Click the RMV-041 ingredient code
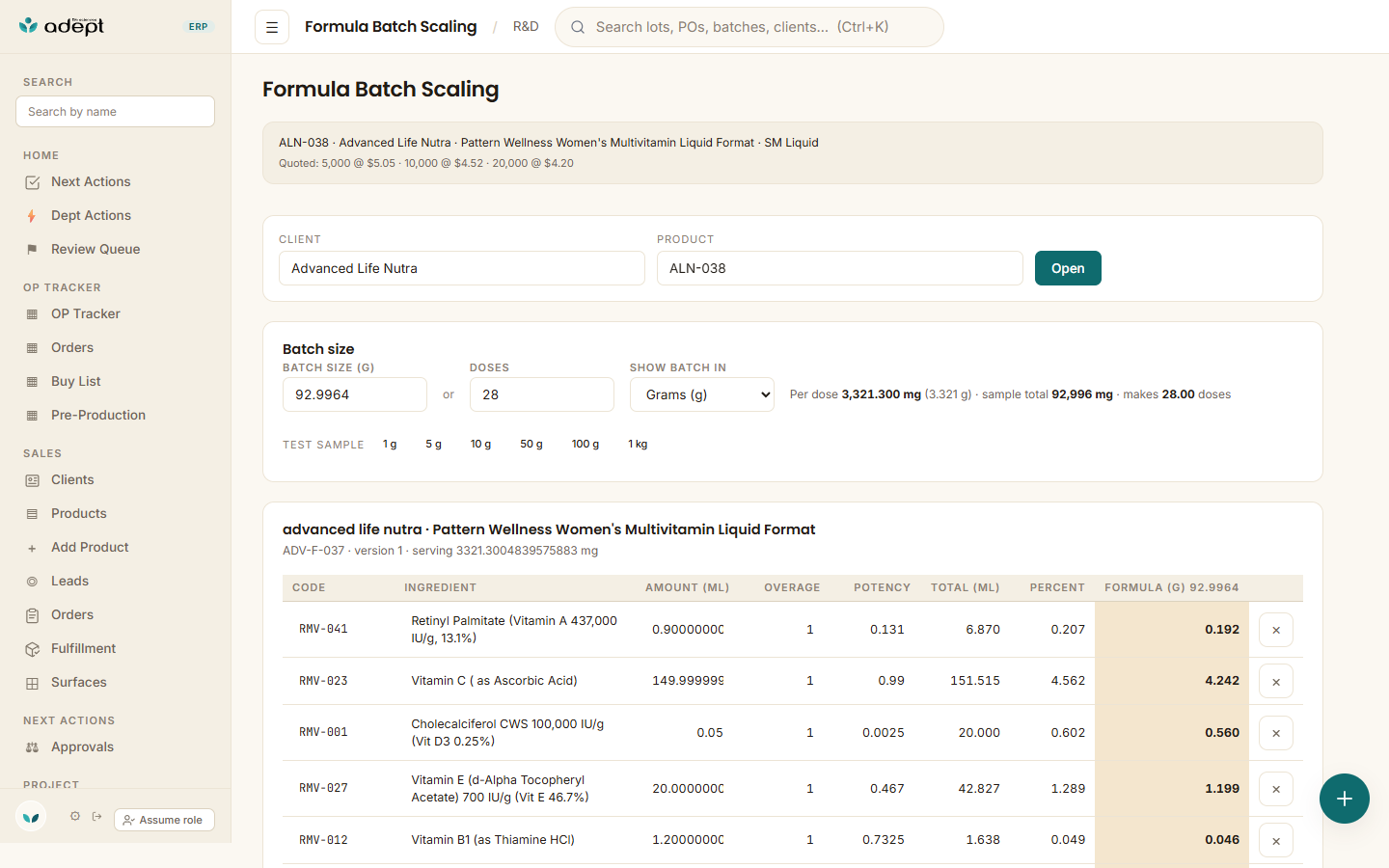The width and height of the screenshot is (1389, 868). [323, 630]
